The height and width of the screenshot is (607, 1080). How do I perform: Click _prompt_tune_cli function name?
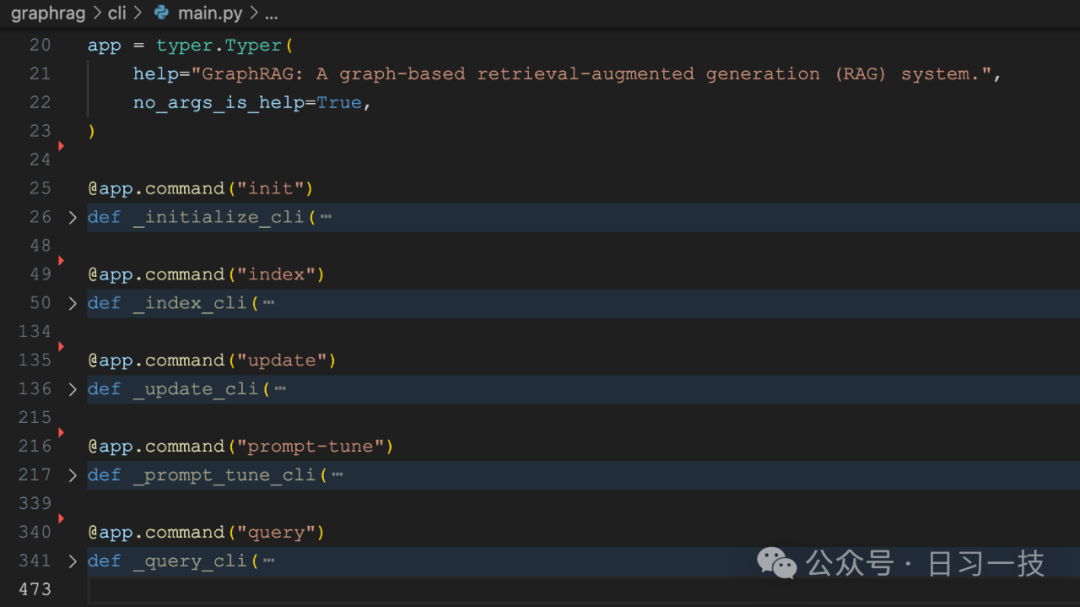pos(225,475)
